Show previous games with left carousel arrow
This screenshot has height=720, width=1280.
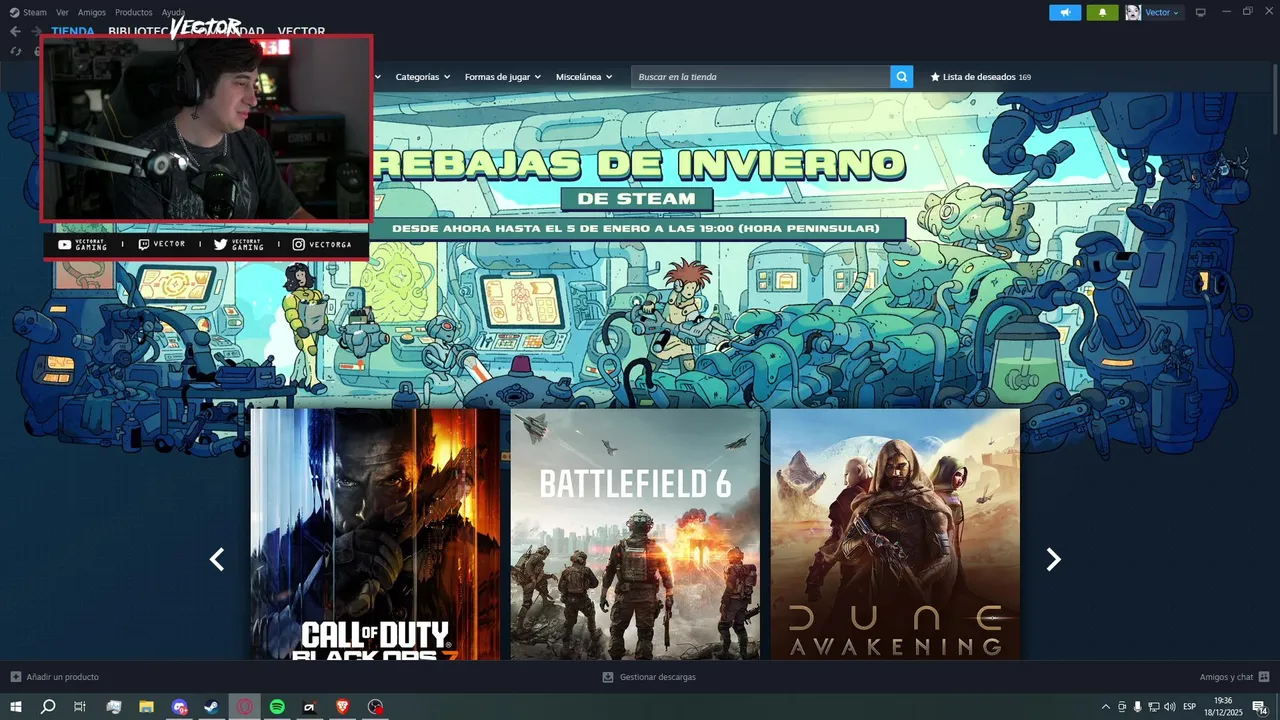[x=216, y=560]
